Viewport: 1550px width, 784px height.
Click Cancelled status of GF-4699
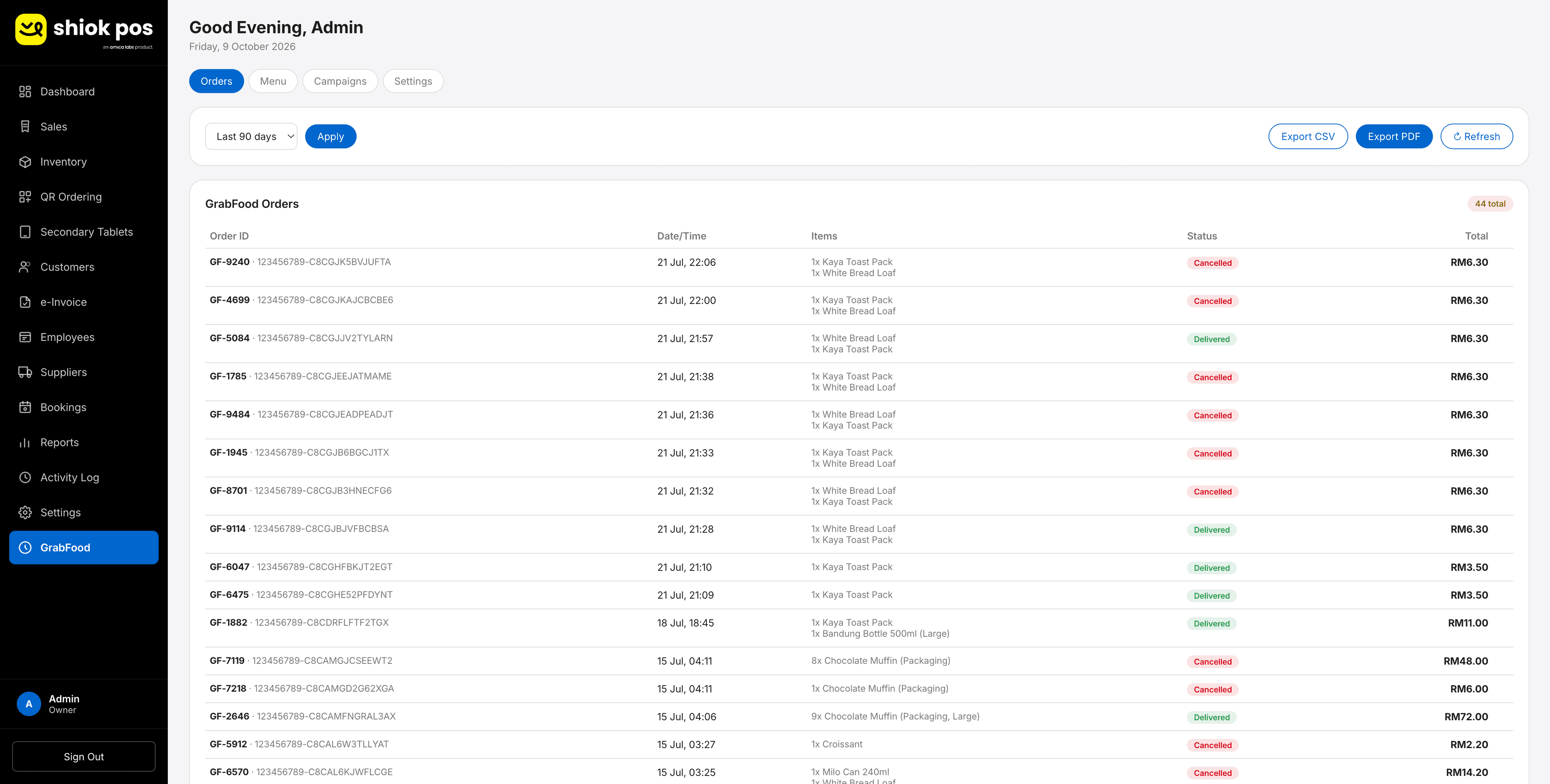(1213, 301)
